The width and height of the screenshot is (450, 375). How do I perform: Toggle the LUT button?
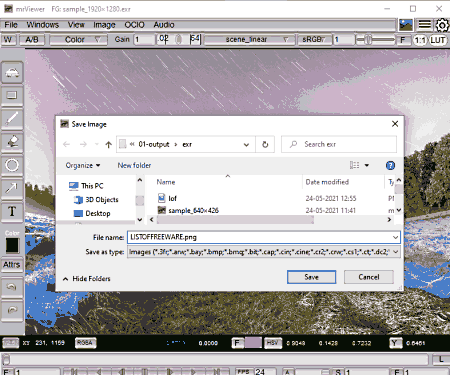(438, 40)
